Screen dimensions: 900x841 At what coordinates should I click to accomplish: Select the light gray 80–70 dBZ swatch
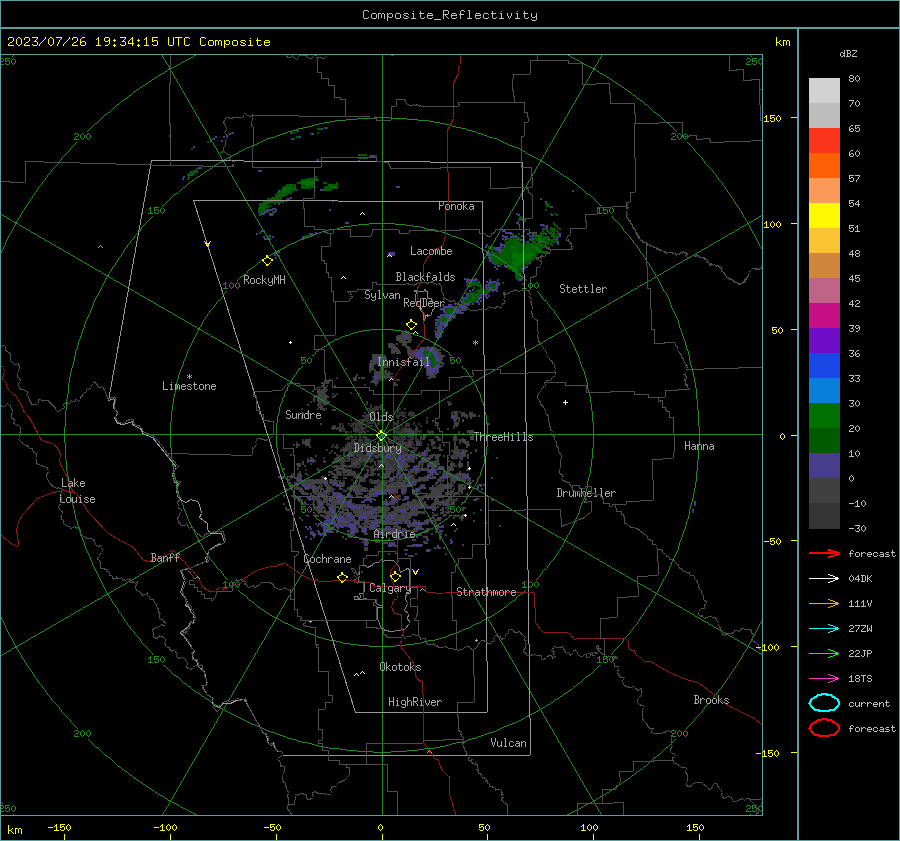[x=824, y=91]
